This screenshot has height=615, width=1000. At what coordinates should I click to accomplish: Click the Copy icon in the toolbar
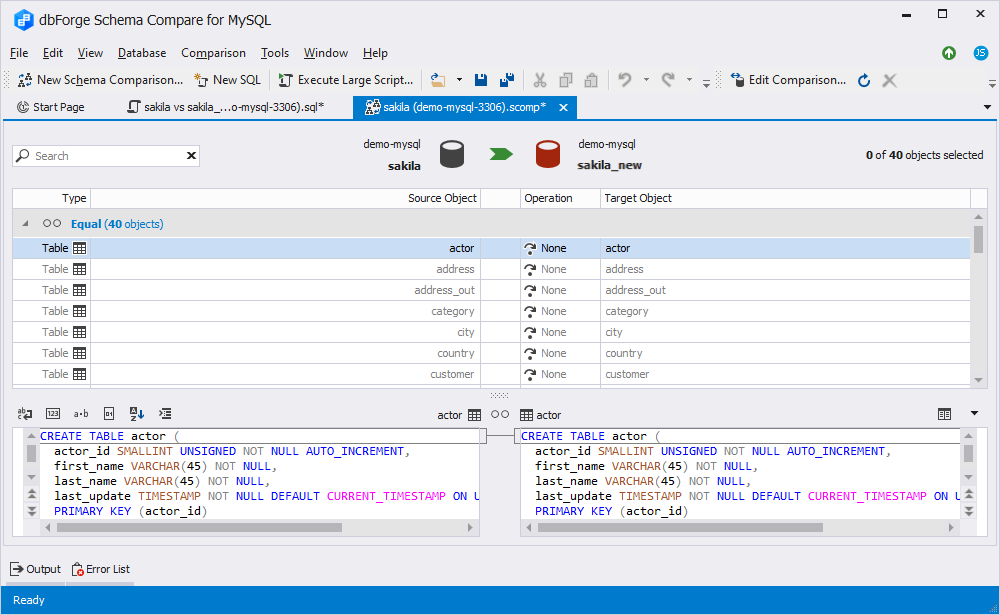565,80
